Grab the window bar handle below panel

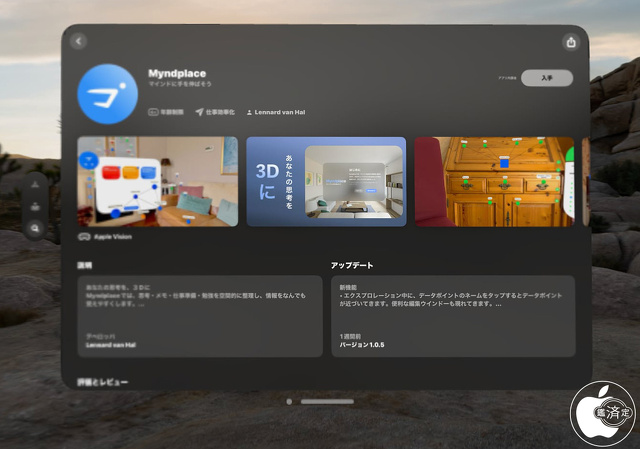point(327,402)
